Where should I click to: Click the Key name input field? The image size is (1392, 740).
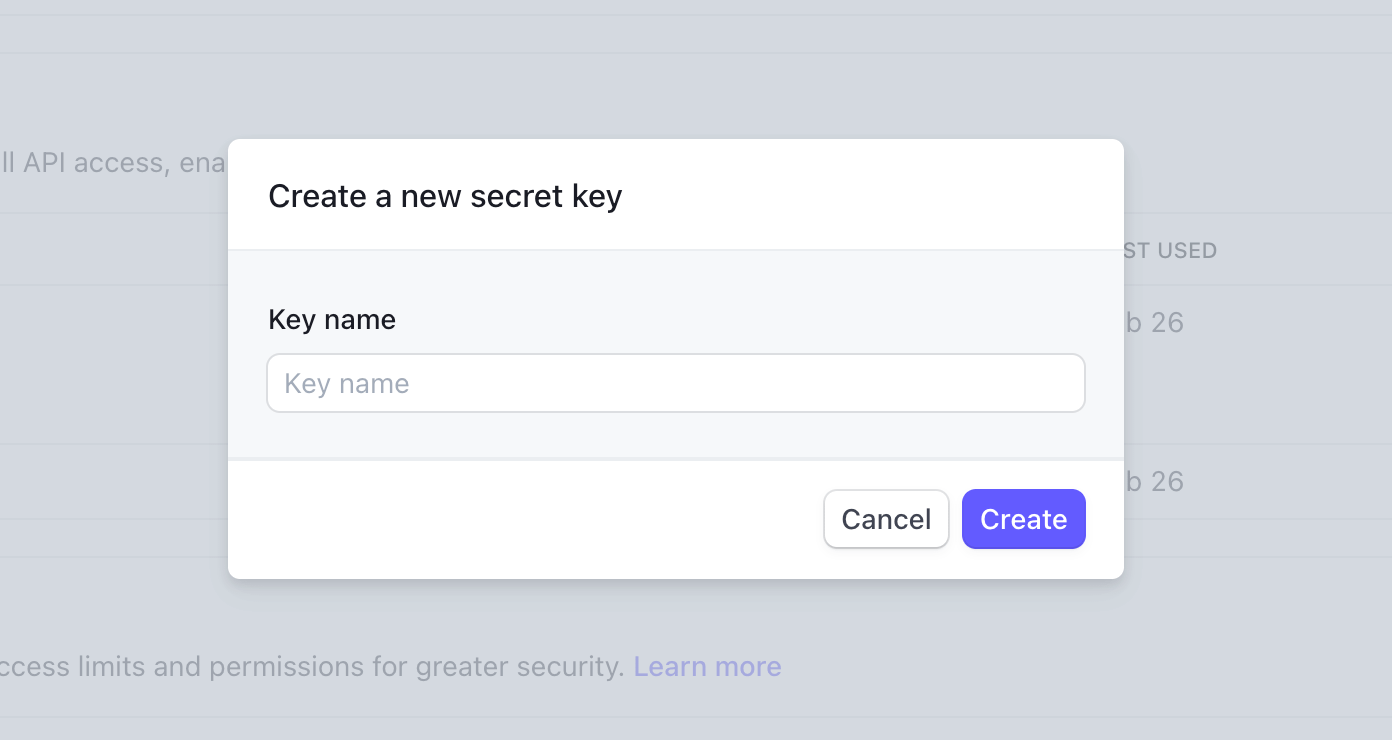pyautogui.click(x=675, y=383)
